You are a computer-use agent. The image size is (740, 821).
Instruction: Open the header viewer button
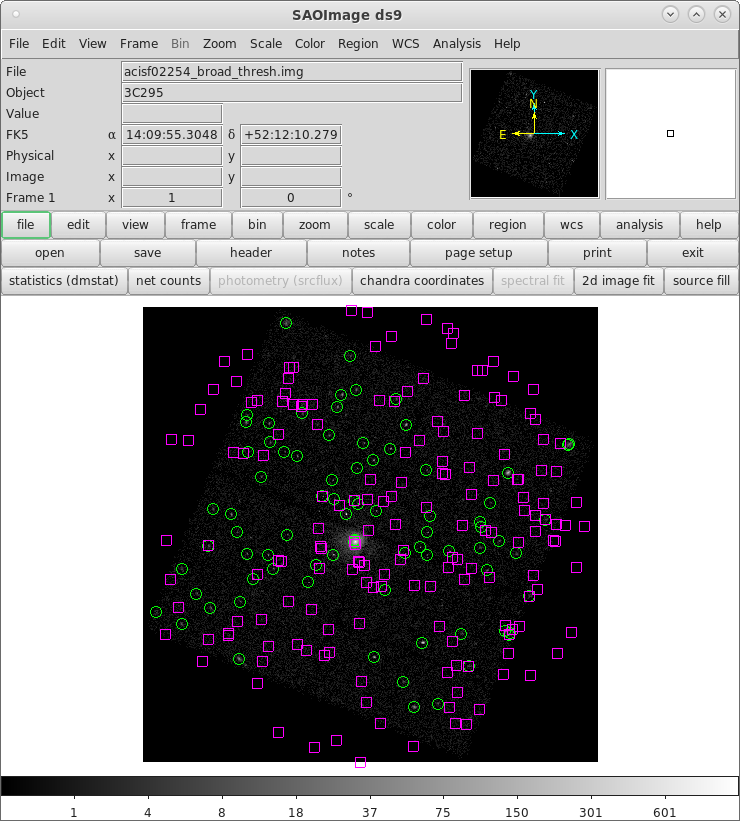coord(251,253)
